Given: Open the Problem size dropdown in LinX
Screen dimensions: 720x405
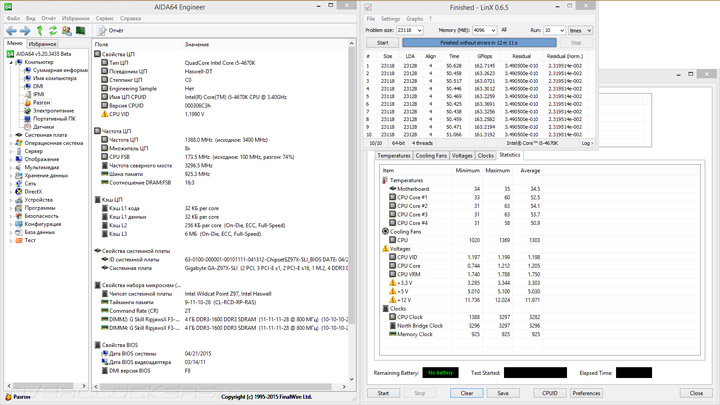Looking at the screenshot, I should (x=418, y=31).
